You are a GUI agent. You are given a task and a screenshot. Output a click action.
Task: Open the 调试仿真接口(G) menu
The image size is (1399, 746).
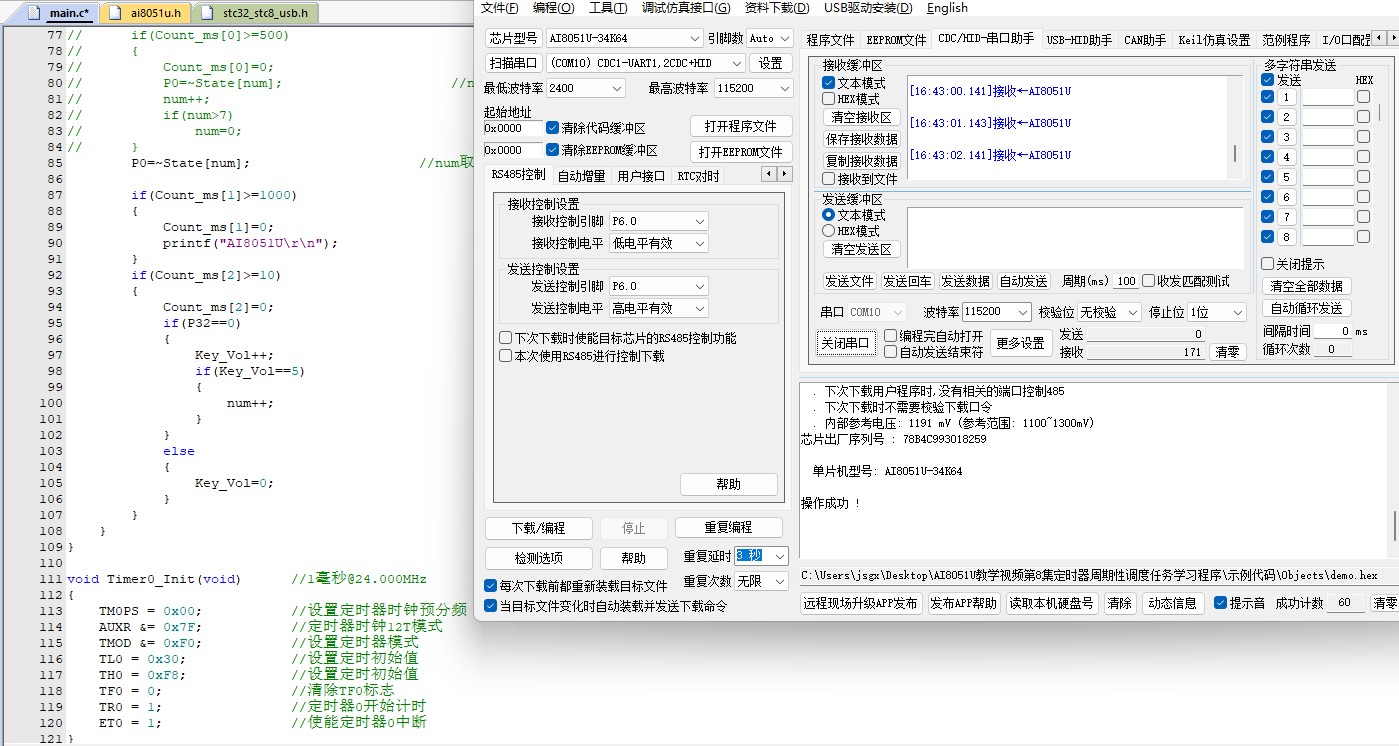pos(686,8)
